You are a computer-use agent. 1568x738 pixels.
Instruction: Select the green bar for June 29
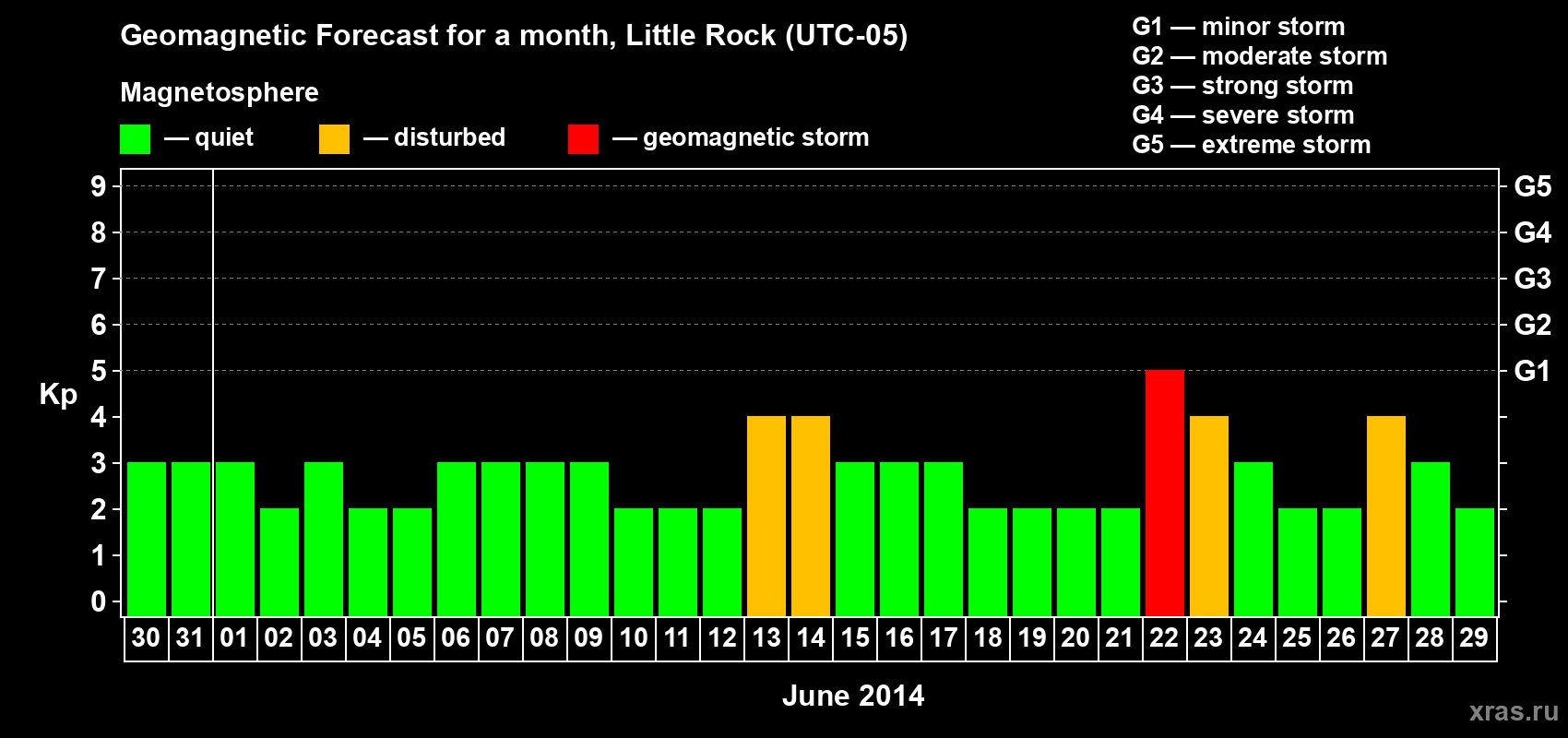coord(1475,563)
